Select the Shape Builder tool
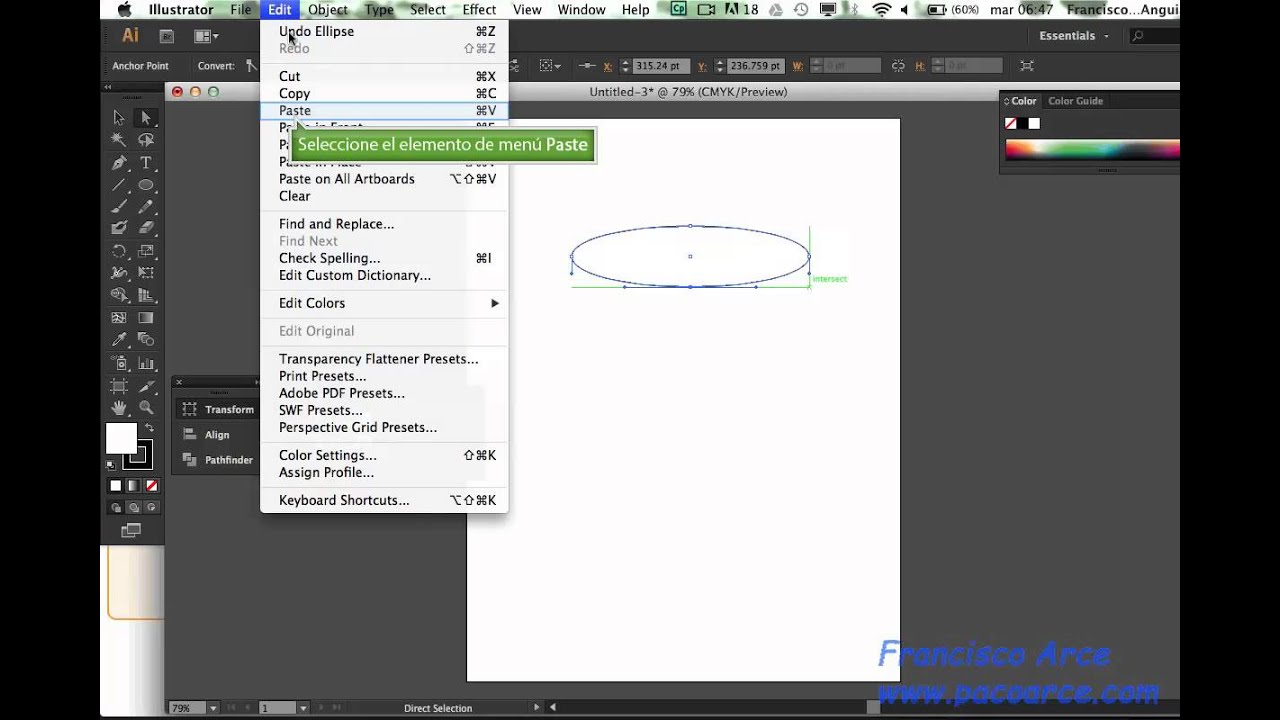The height and width of the screenshot is (720, 1280). point(119,295)
